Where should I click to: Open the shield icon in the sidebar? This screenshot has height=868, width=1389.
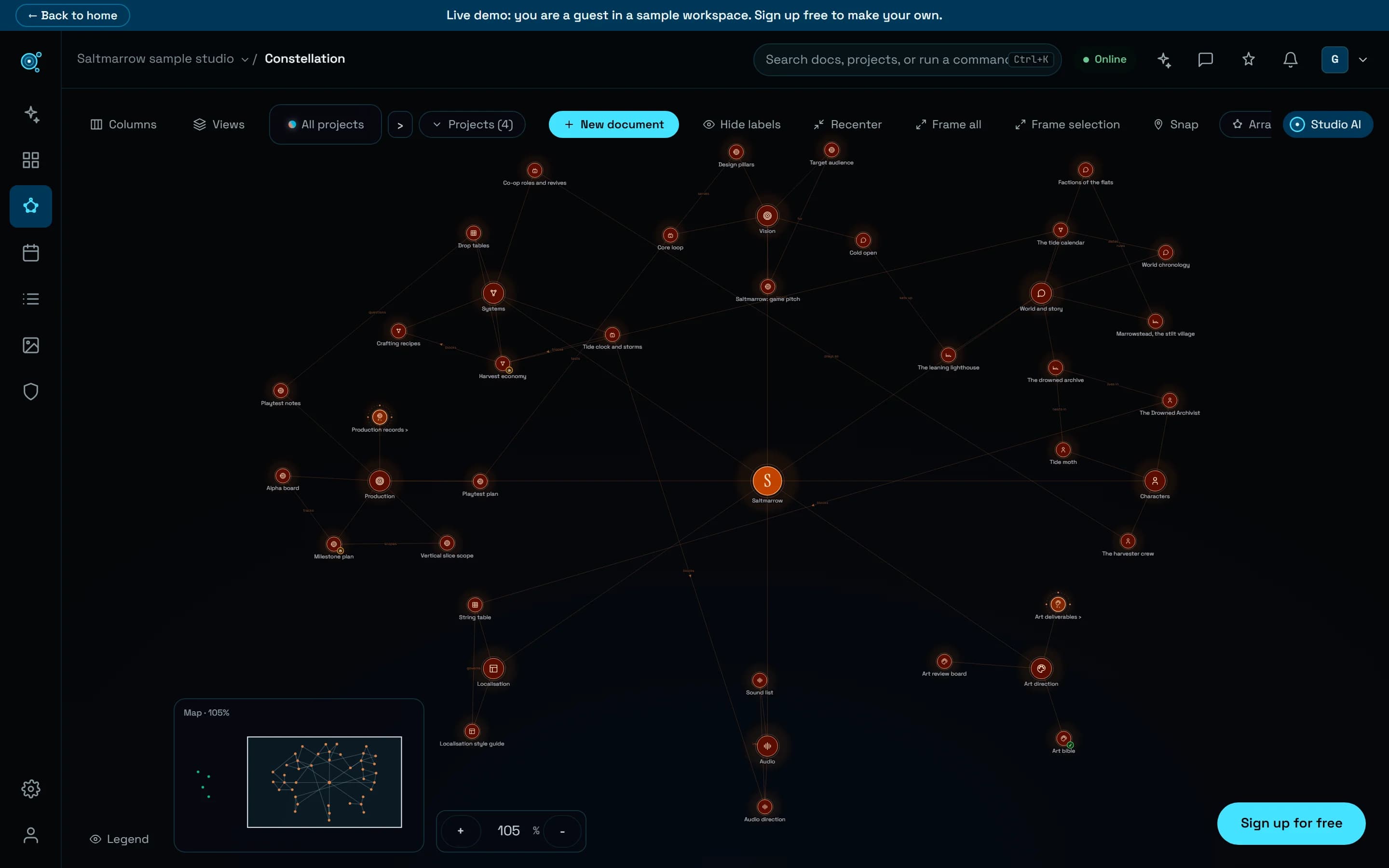(31, 392)
